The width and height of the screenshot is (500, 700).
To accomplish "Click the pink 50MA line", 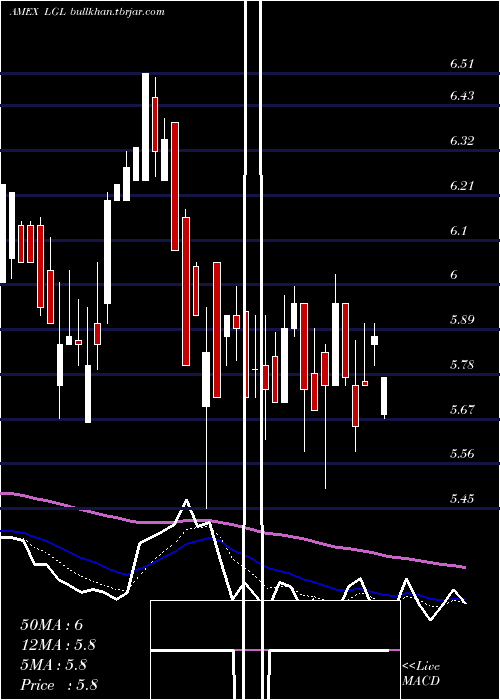I will click(x=232, y=526).
